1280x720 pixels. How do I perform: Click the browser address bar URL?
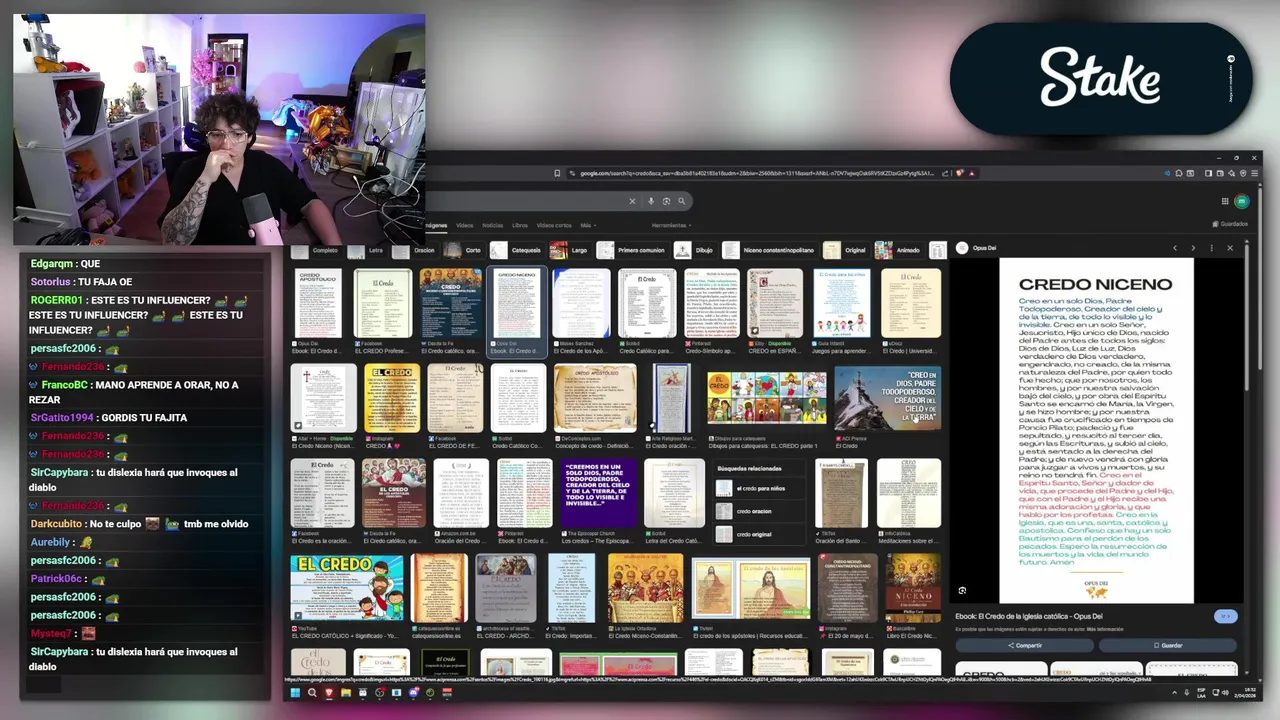(757, 173)
